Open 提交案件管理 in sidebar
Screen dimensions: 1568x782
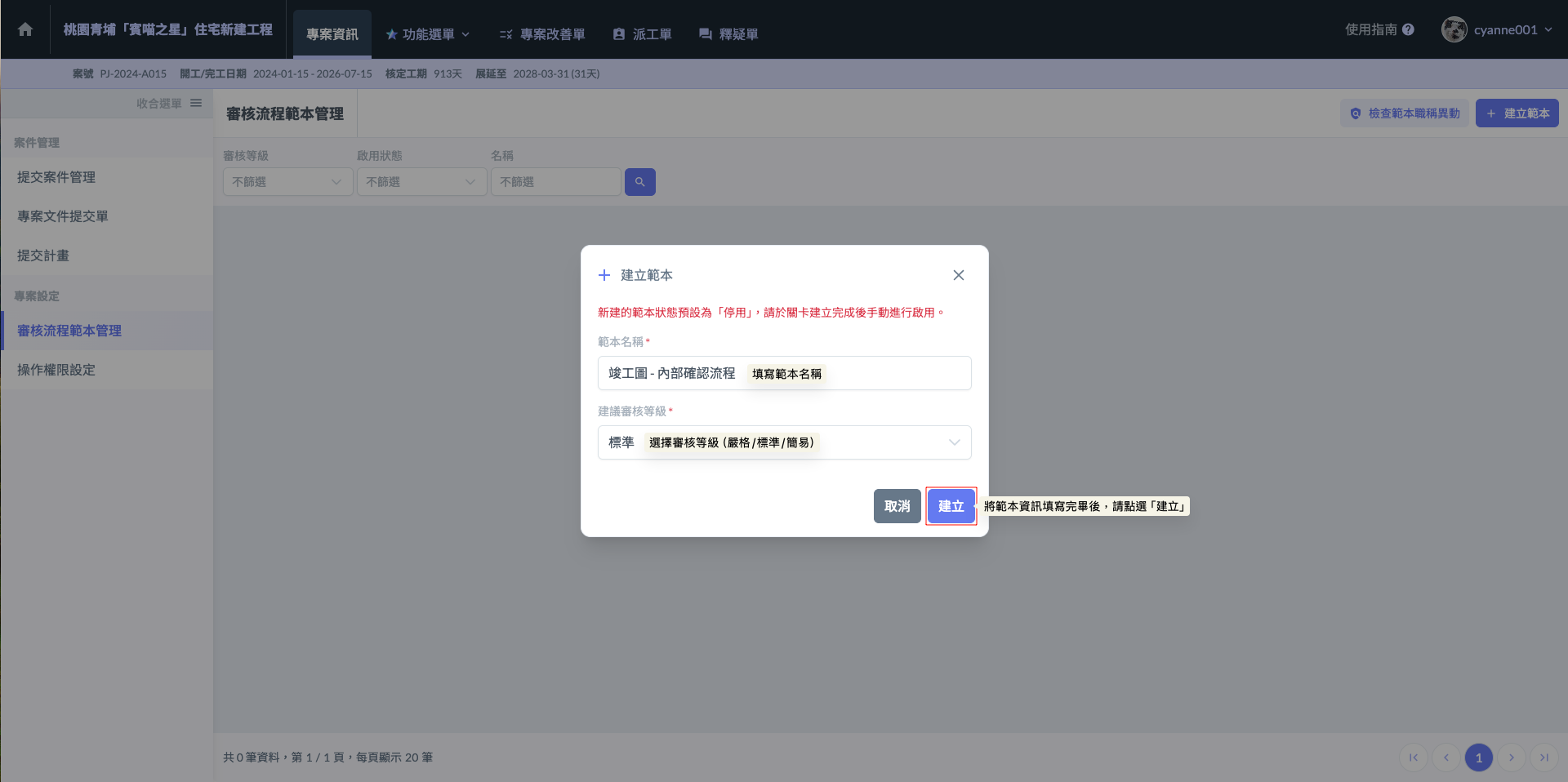coord(107,177)
